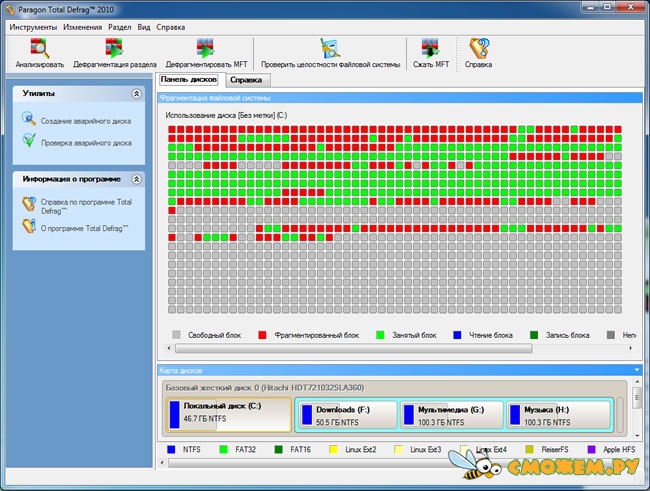
Task: Click the NTFS blue legend swatch
Action: pyautogui.click(x=171, y=450)
